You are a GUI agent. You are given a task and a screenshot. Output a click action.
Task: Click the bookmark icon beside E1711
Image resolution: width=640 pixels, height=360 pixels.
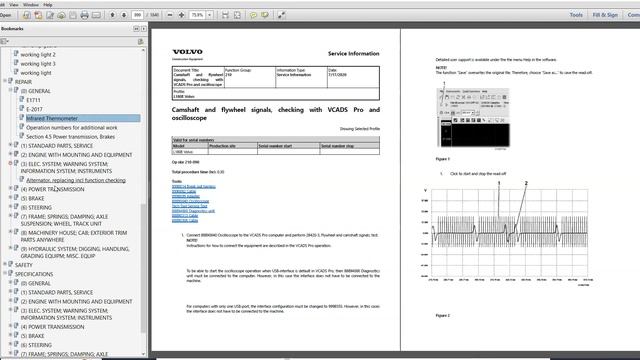22,100
